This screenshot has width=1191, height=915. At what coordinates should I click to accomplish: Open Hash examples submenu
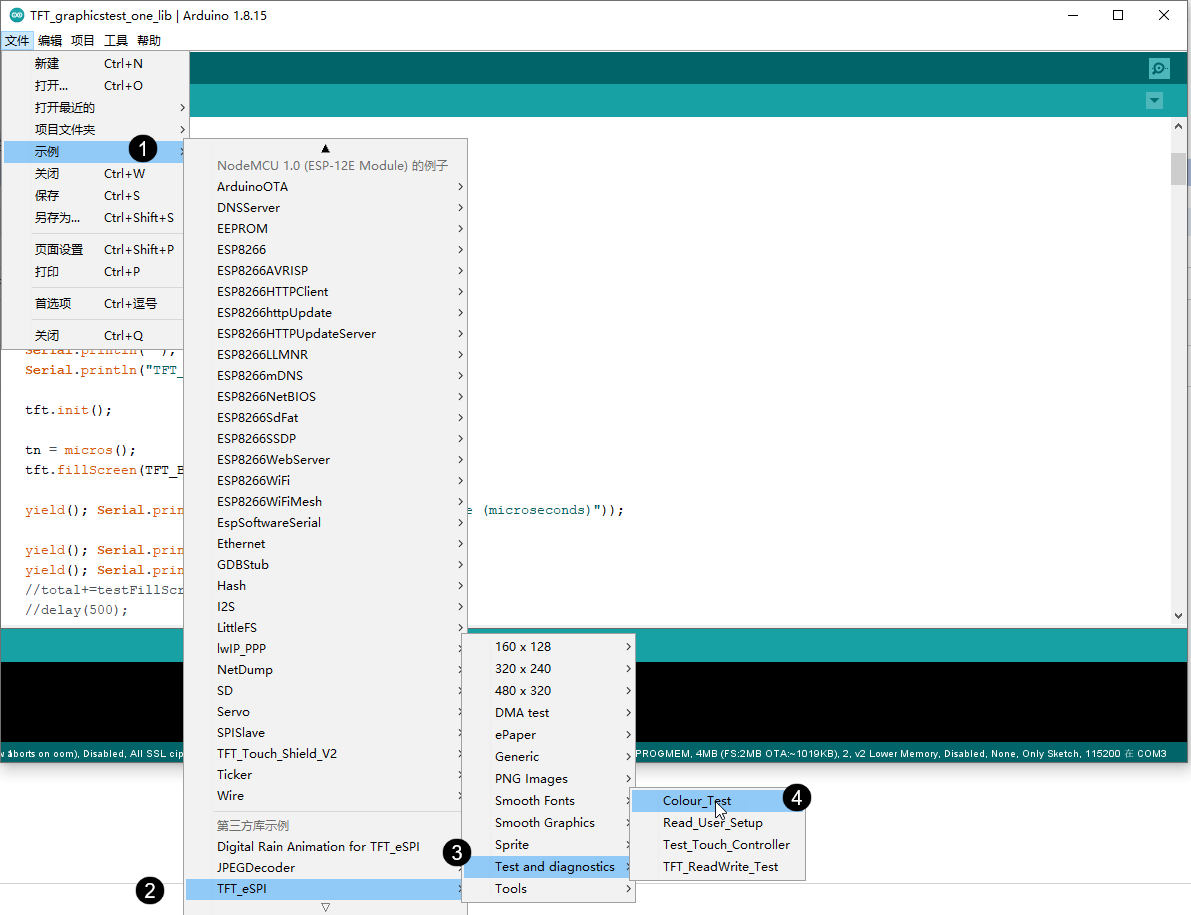pos(326,586)
